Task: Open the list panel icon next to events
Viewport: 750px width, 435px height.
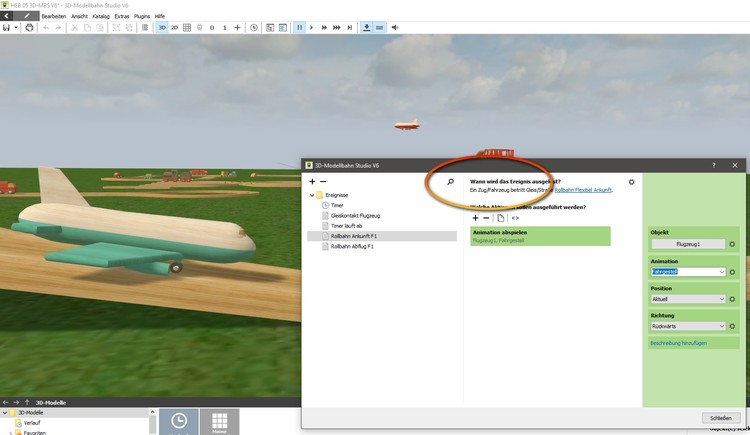Action: click(x=283, y=28)
